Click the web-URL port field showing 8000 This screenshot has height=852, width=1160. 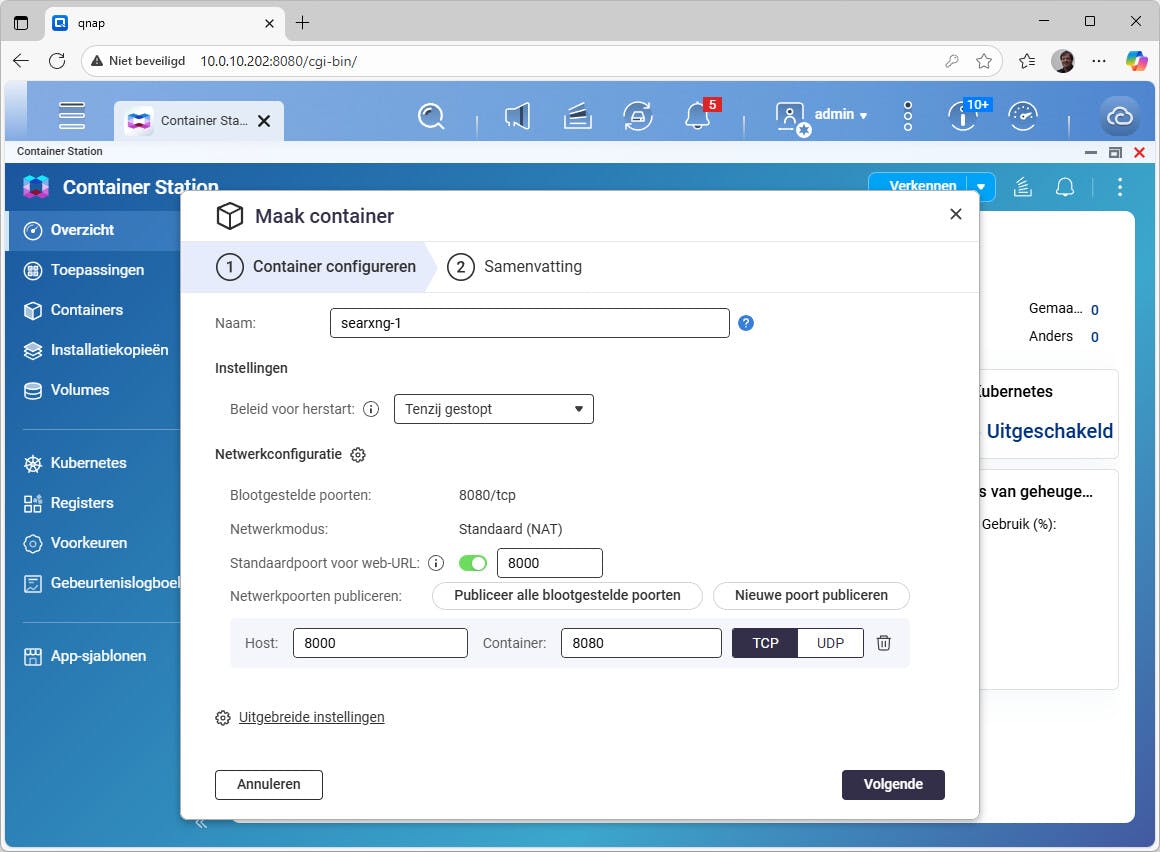click(550, 564)
